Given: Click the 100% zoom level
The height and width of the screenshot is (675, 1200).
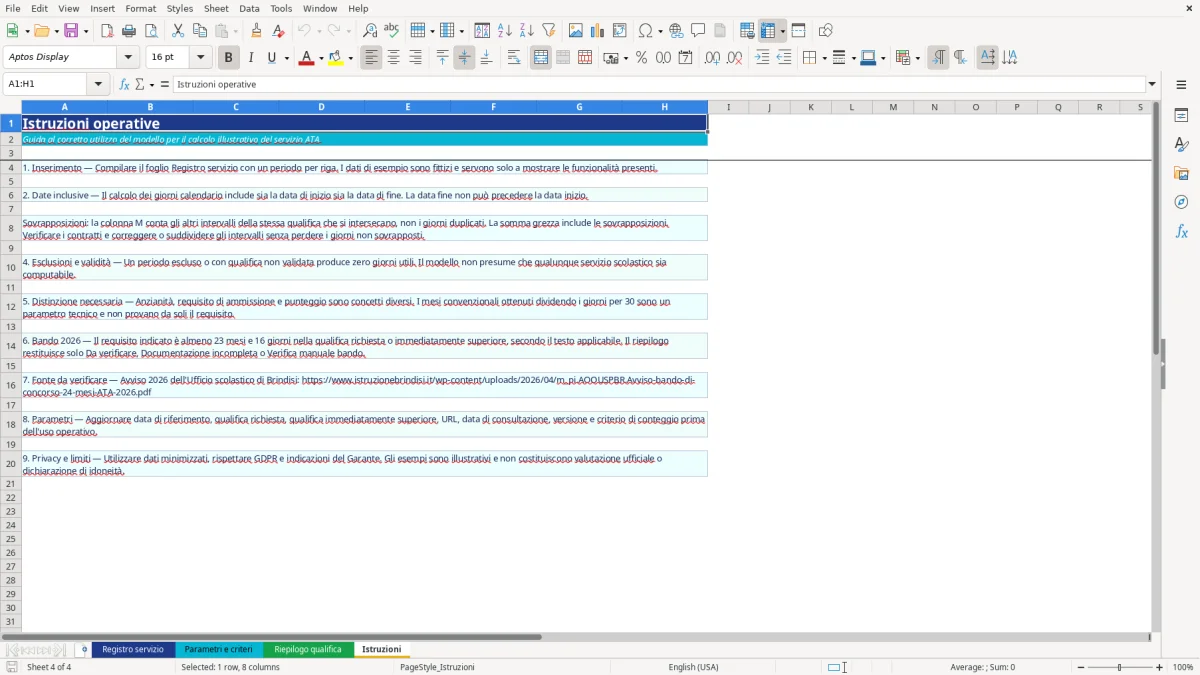Looking at the screenshot, I should pyautogui.click(x=1183, y=667).
